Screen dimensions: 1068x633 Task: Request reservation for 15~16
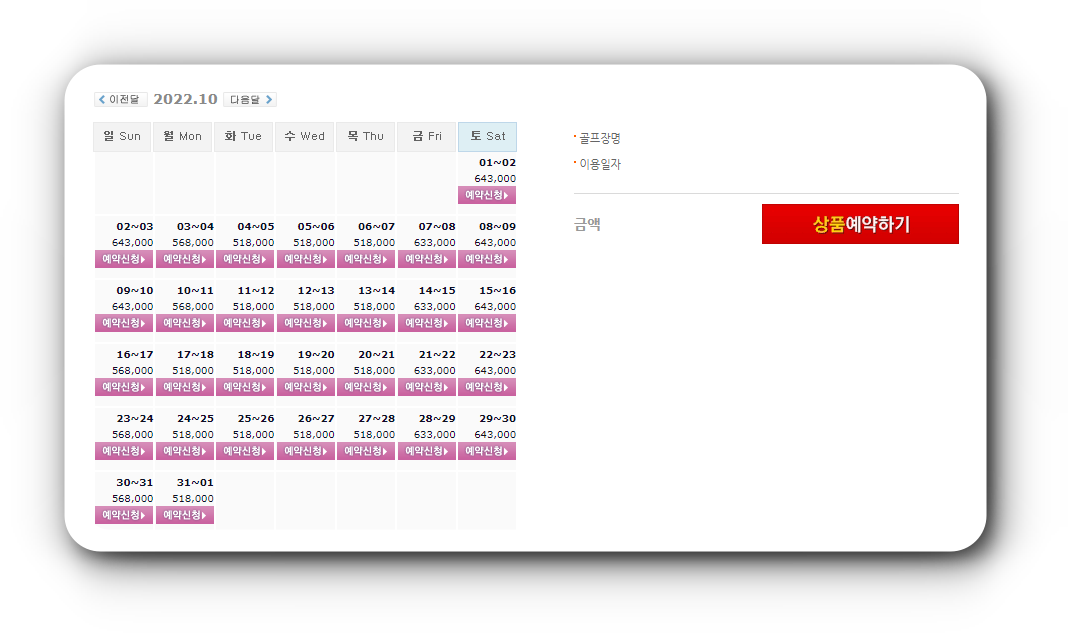click(x=487, y=323)
